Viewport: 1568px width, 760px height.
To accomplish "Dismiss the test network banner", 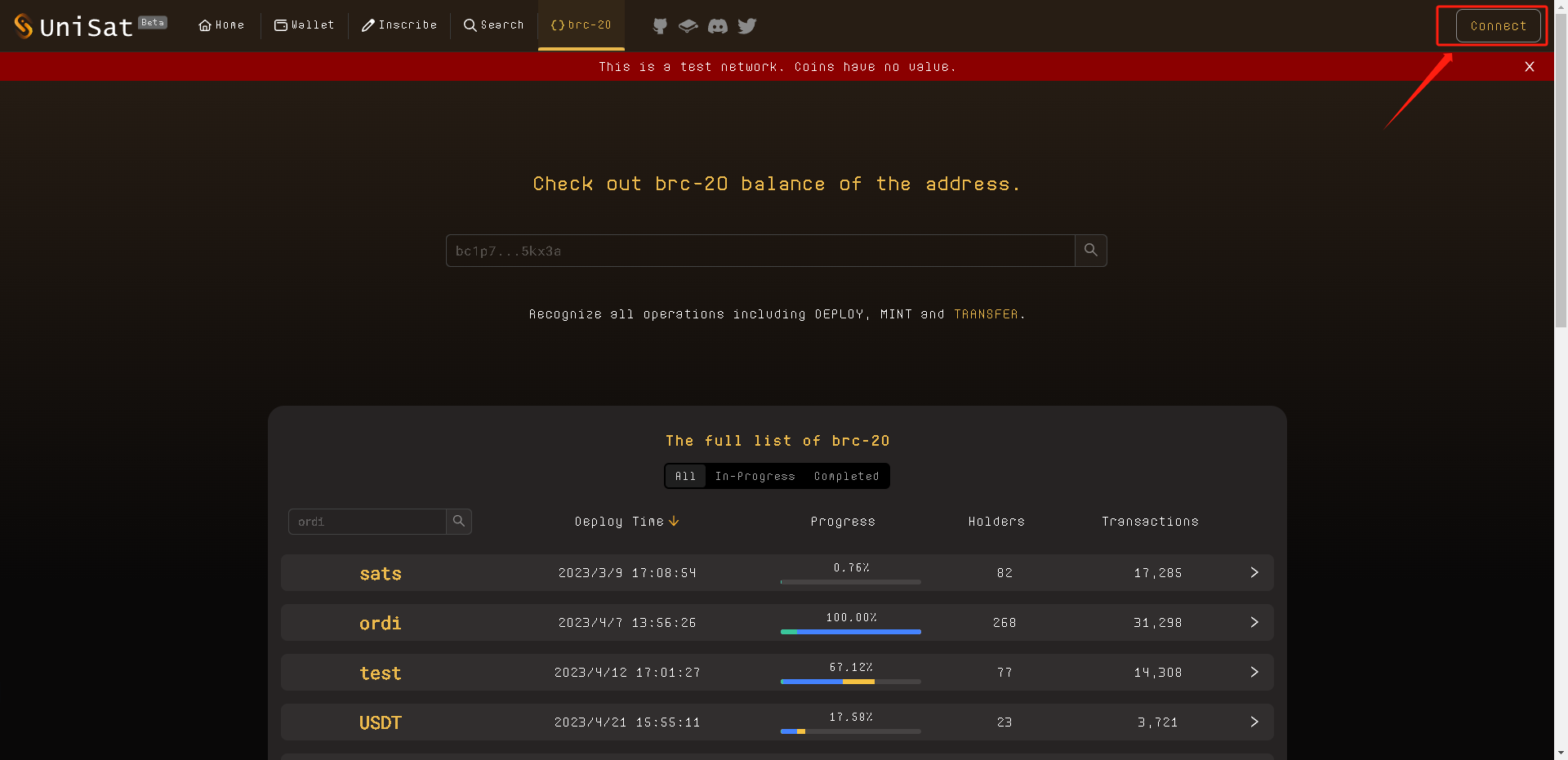I will coord(1529,67).
